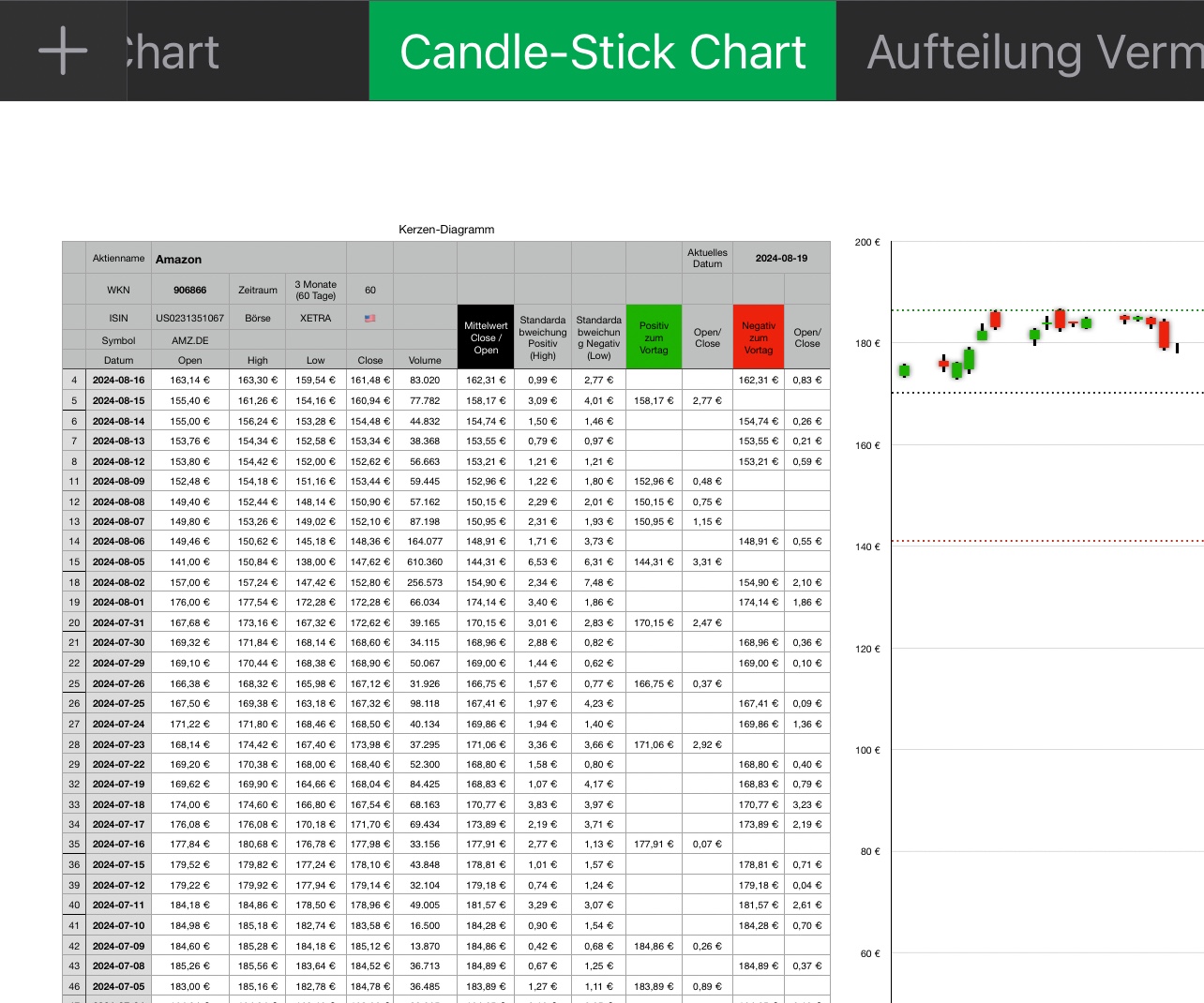Viewport: 1204px width, 1003px height.
Task: Select the "3 Monate (60 Tage)" cell
Action: (316, 290)
